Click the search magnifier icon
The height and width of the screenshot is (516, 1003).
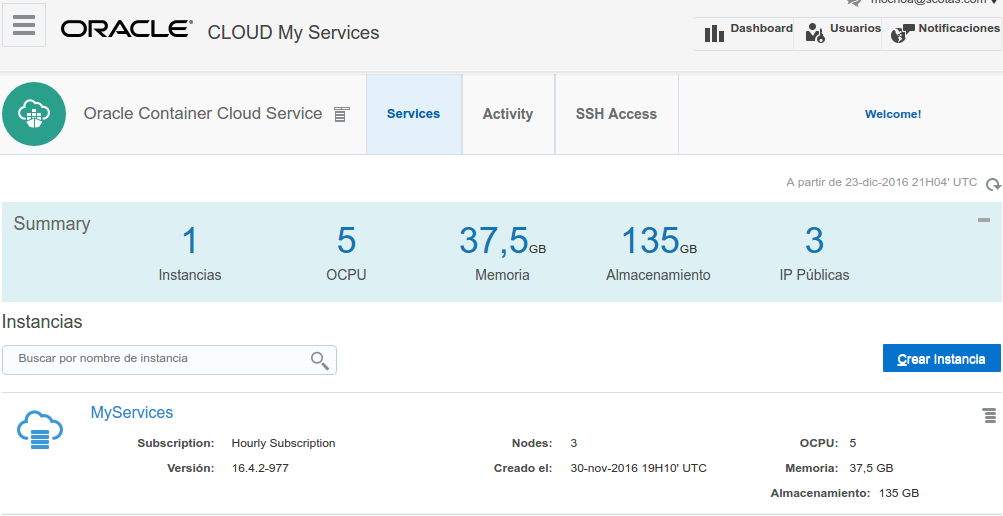pyautogui.click(x=320, y=360)
